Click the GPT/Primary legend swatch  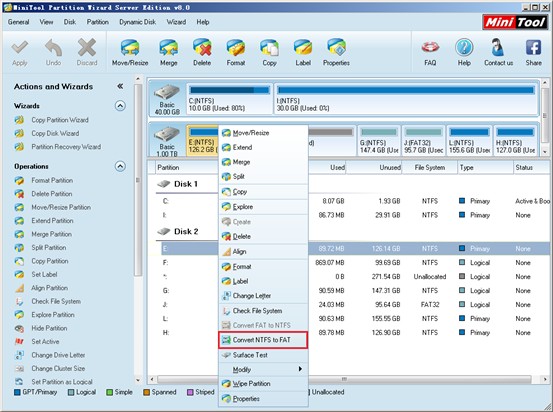17,392
